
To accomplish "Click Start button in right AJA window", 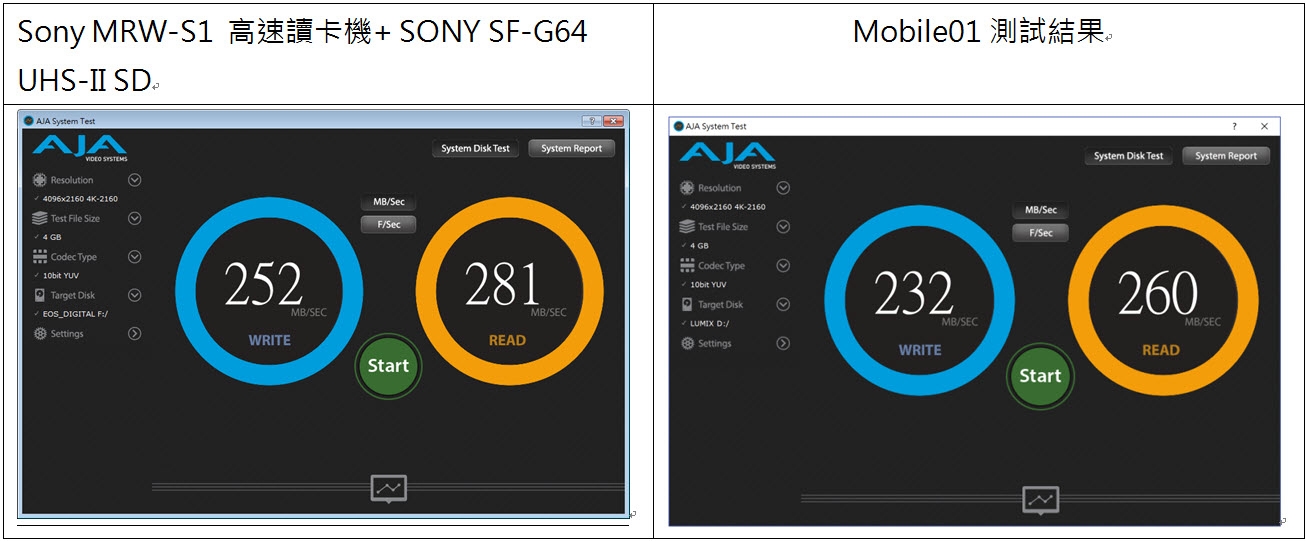I will 1040,376.
